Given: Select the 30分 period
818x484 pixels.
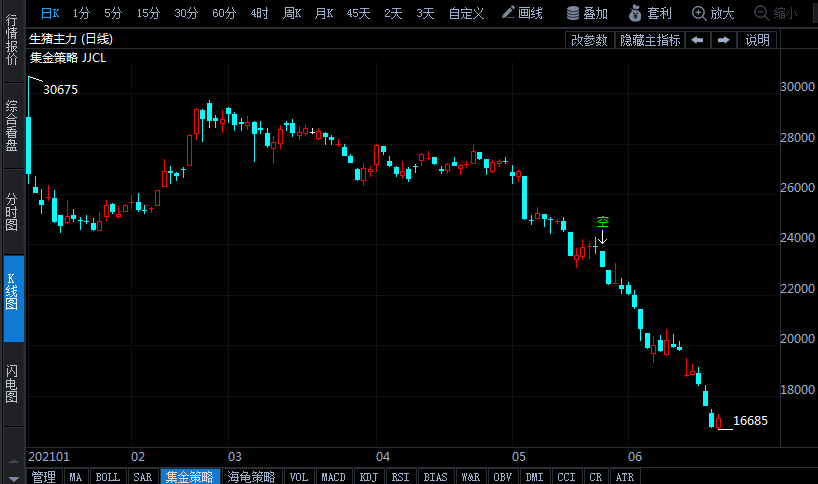Looking at the screenshot, I should (x=186, y=14).
